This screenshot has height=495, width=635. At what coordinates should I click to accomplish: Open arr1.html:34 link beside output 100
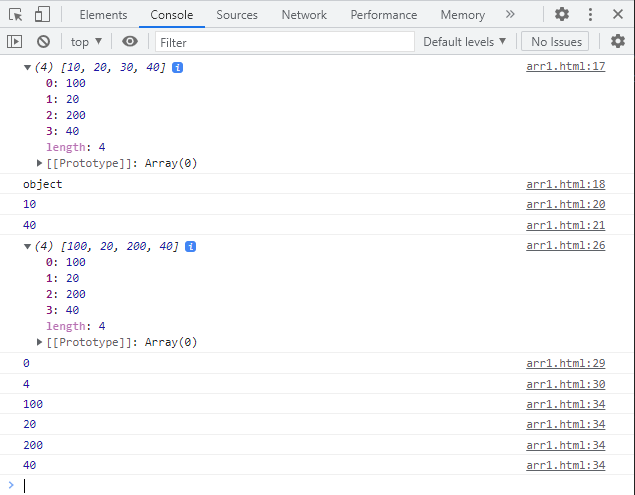pos(565,404)
